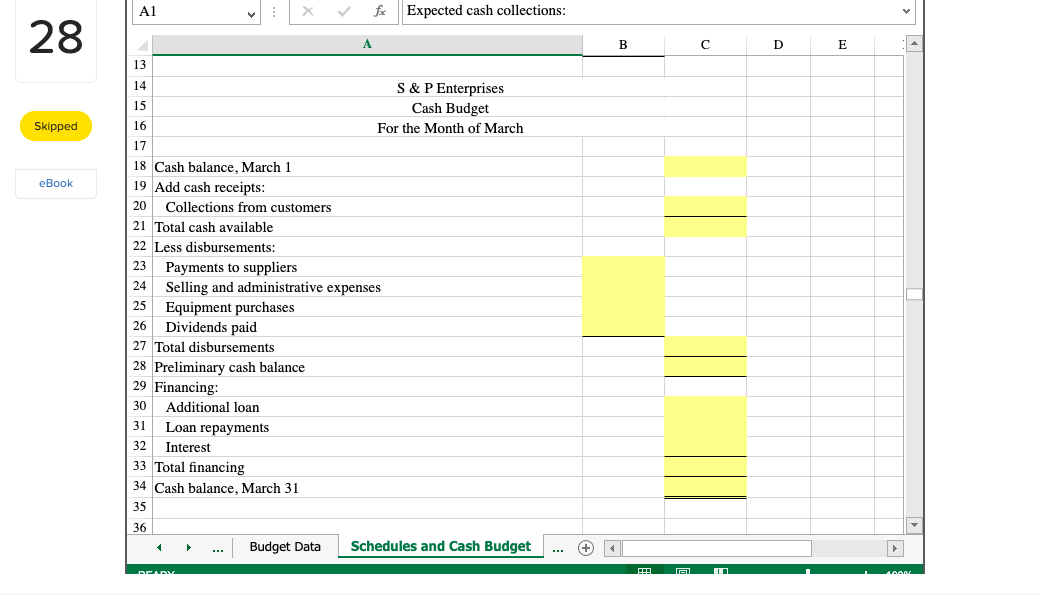Activate Page Break Preview from the status bar
This screenshot has width=1040, height=600.
point(719,570)
